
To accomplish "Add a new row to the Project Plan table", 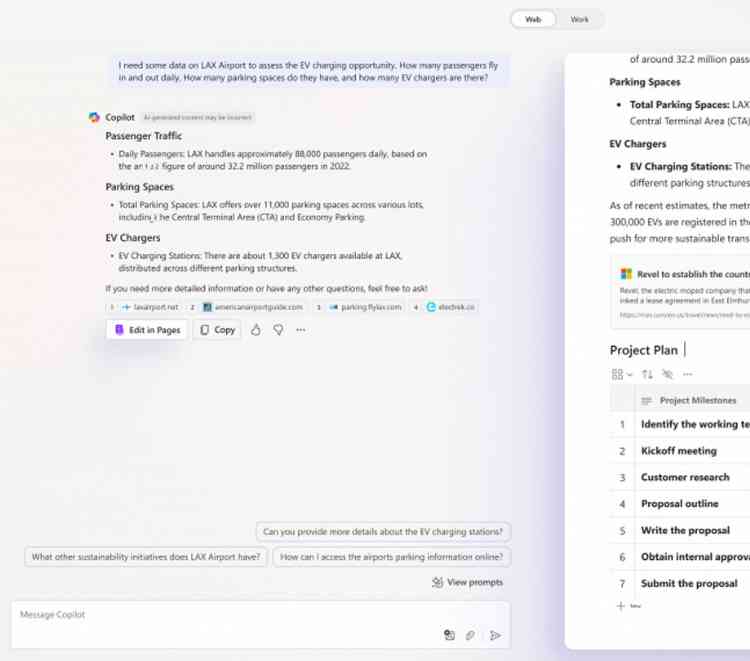I will tap(628, 606).
